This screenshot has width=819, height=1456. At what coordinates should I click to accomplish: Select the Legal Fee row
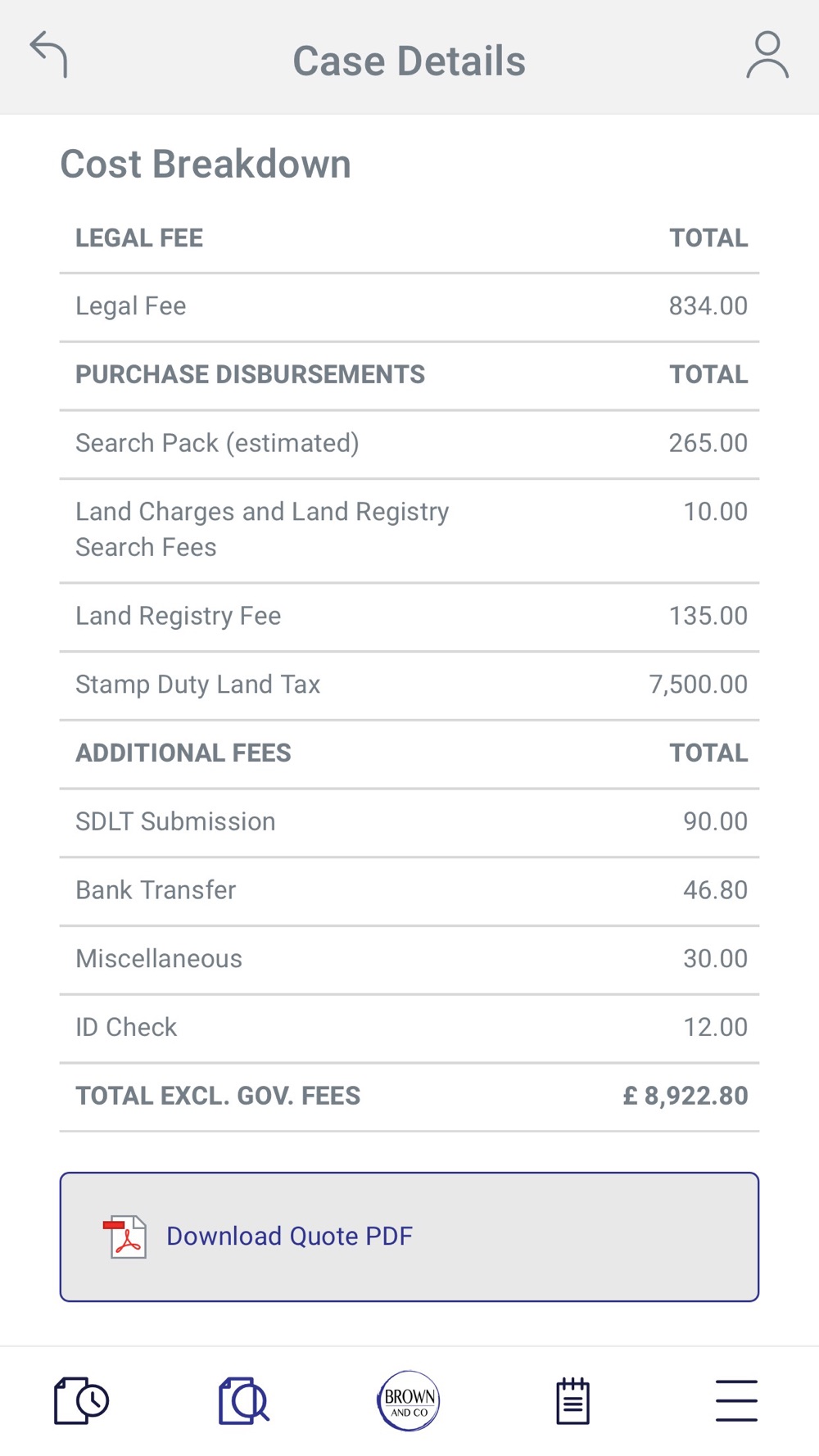409,307
